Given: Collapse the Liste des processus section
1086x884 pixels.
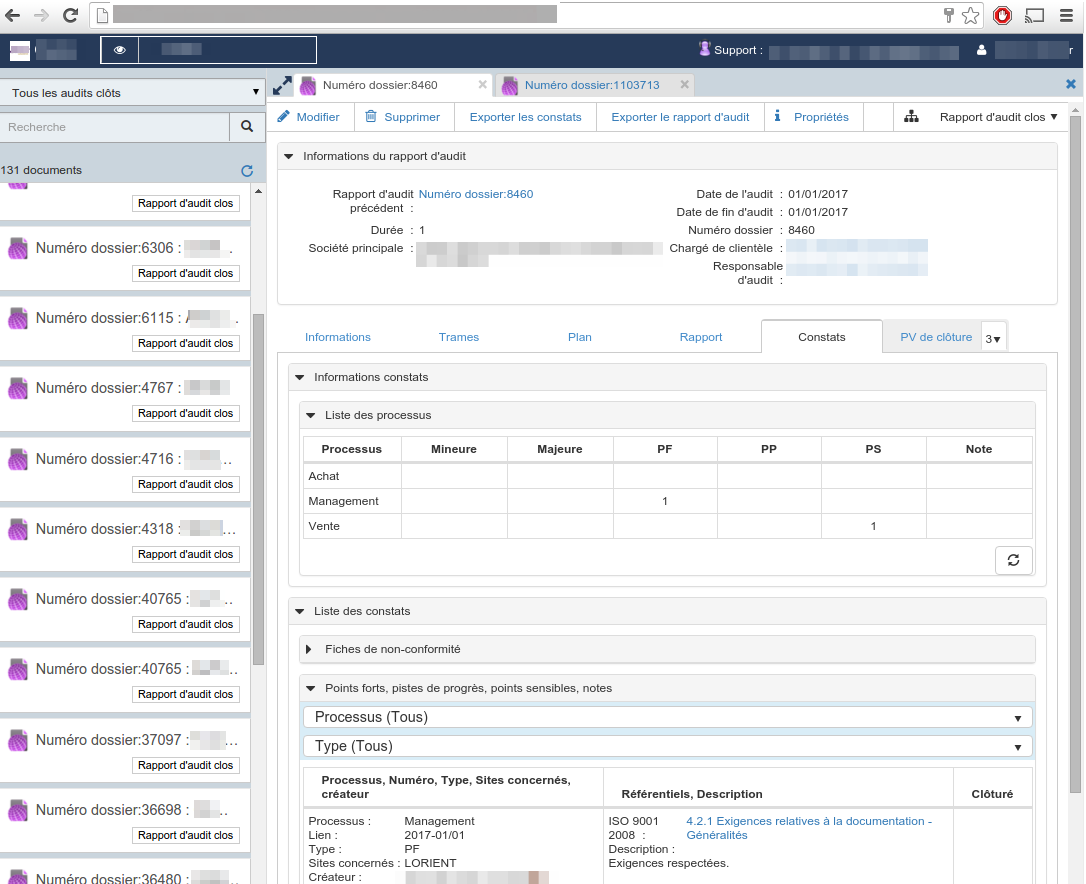Looking at the screenshot, I should tap(310, 415).
